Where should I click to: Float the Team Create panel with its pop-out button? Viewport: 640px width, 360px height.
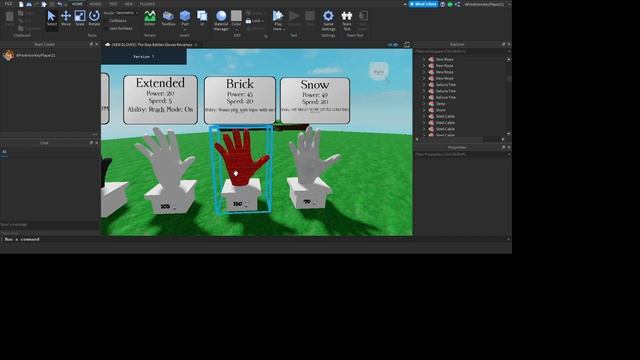point(91,44)
